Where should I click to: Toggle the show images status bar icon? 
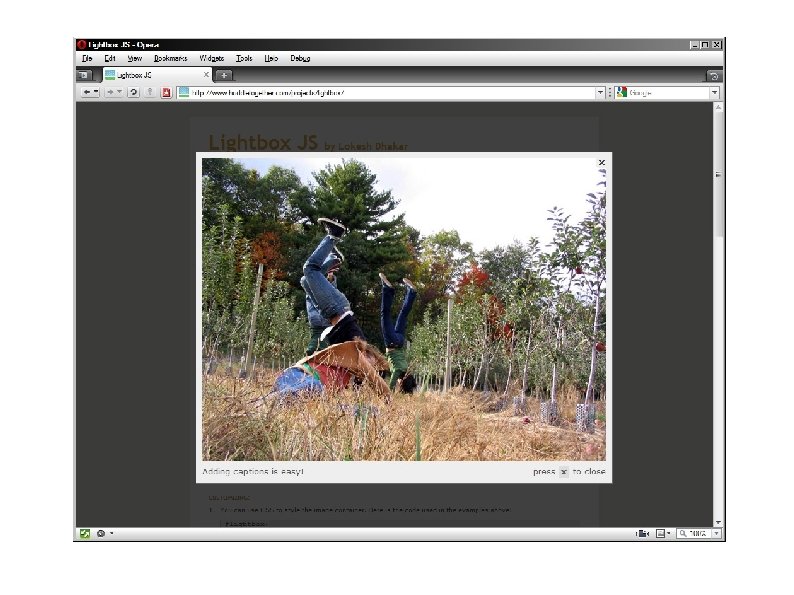[x=660, y=533]
